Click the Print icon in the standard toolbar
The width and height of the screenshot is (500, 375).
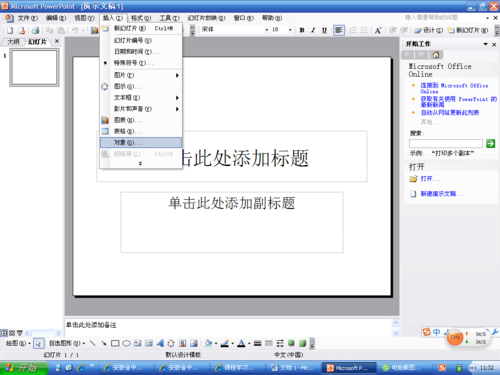[x=35, y=30]
